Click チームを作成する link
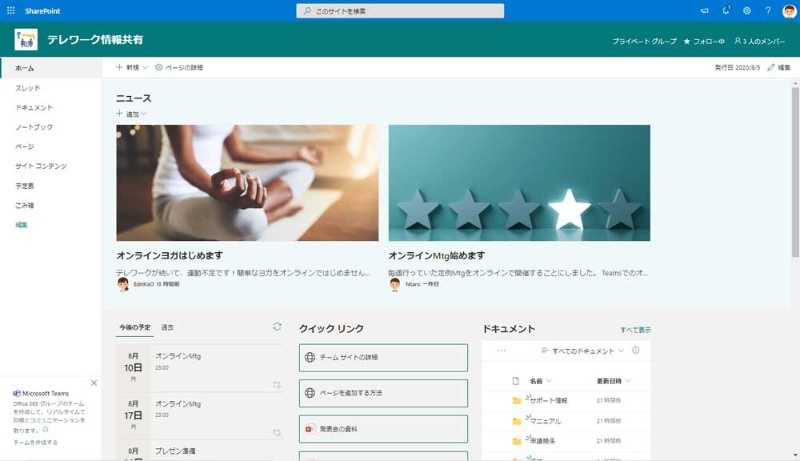 pos(35,443)
